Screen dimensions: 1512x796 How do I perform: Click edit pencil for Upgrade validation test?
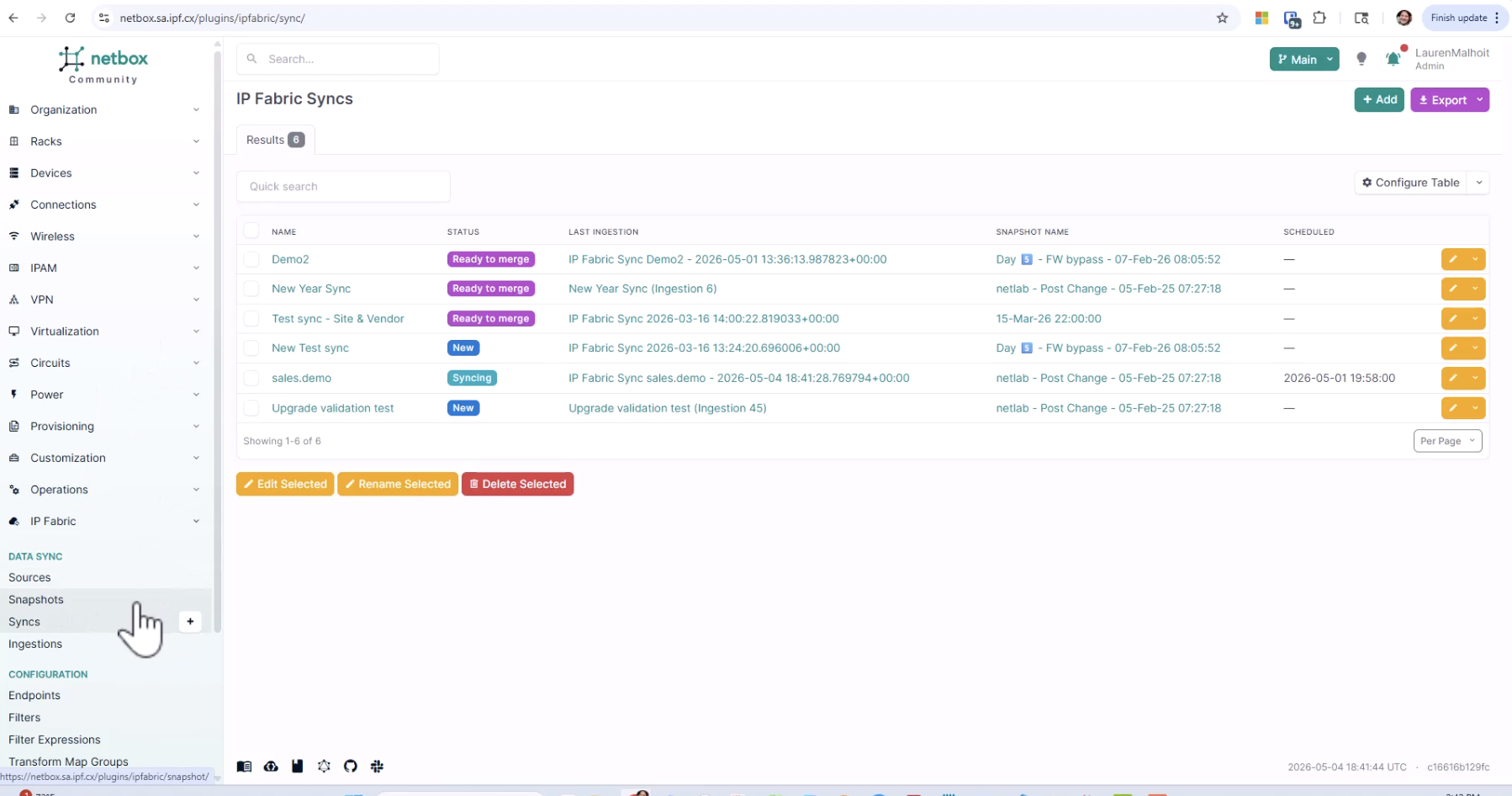[1453, 408]
